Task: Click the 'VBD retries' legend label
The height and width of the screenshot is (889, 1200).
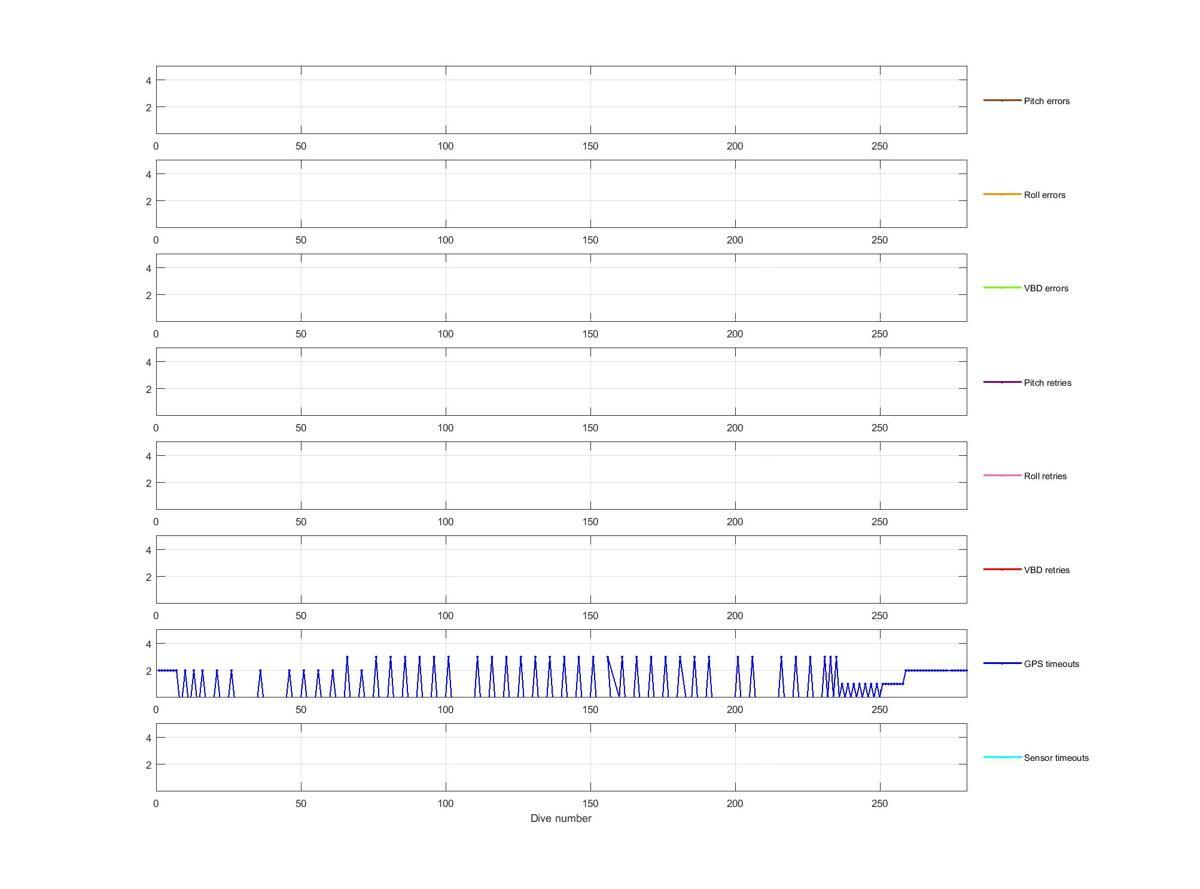Action: [x=1046, y=570]
